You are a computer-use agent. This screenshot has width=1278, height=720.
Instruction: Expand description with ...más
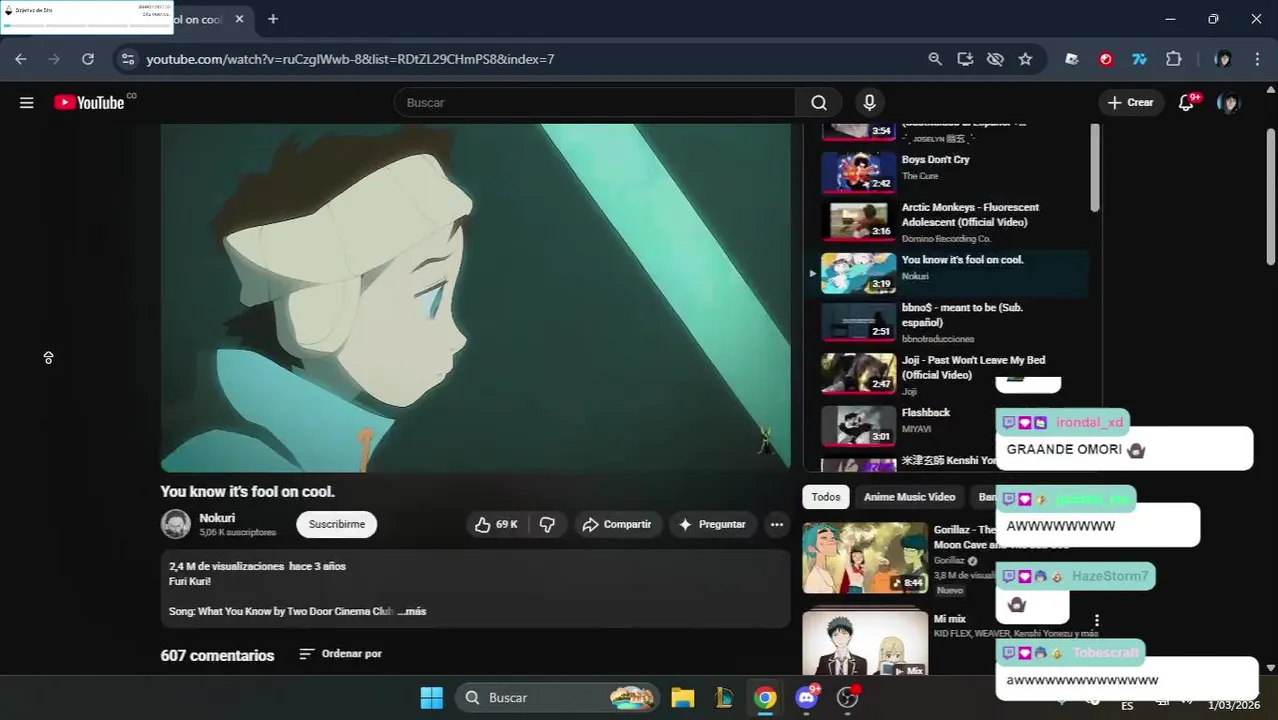412,611
